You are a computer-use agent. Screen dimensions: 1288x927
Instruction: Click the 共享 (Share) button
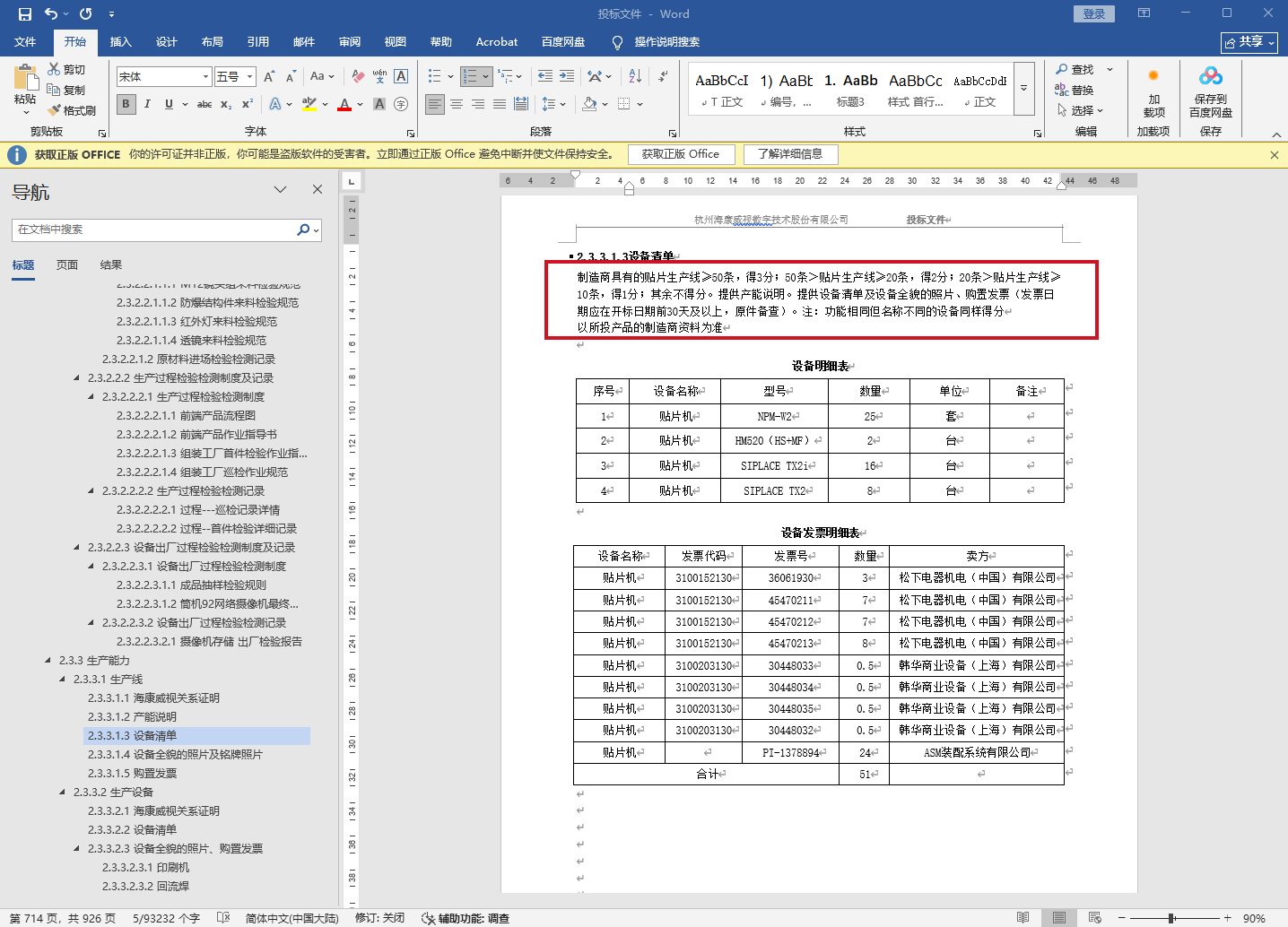(x=1249, y=42)
